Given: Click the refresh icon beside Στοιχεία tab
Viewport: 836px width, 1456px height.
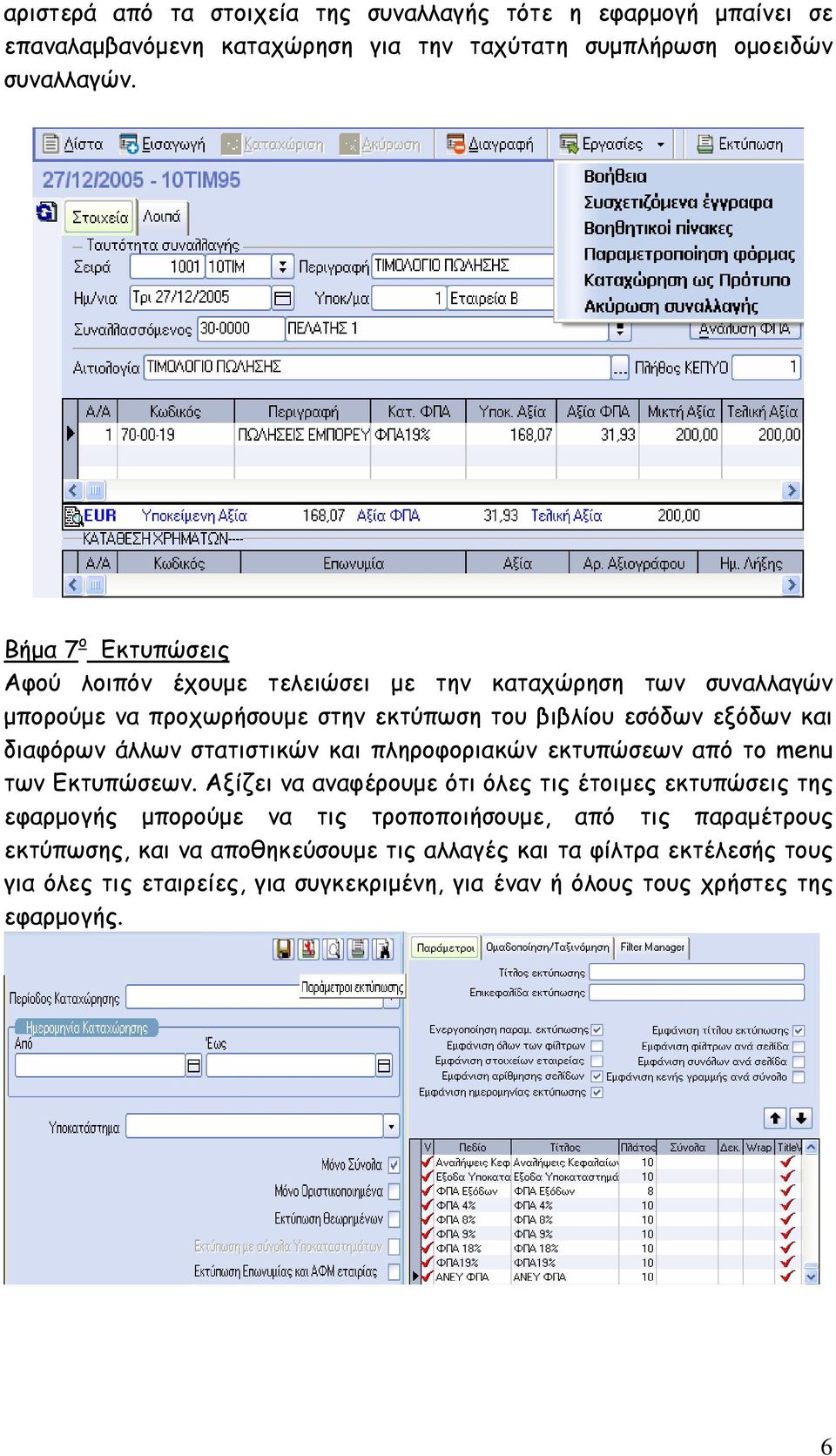Looking at the screenshot, I should [46, 212].
